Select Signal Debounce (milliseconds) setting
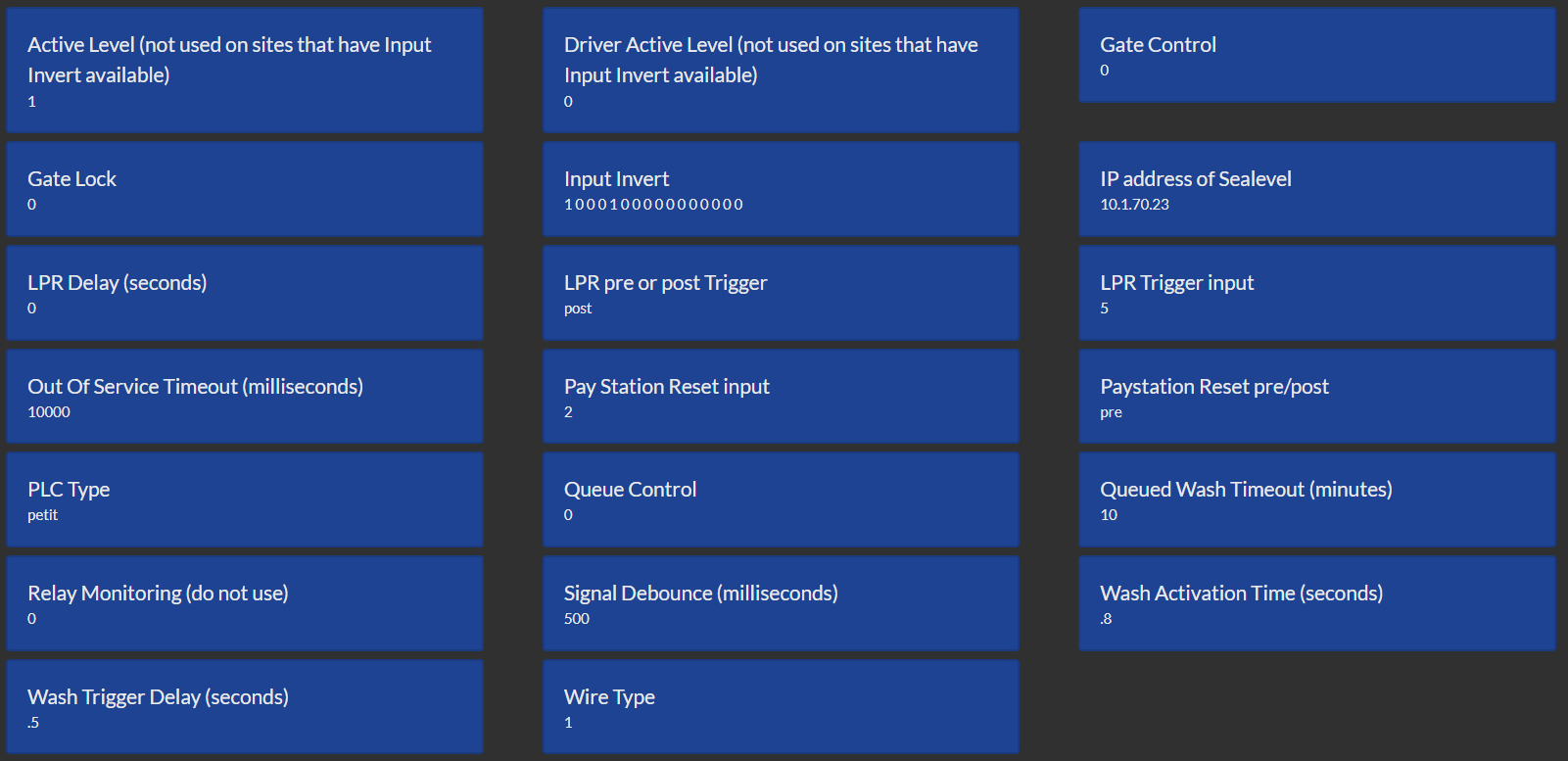 coord(781,603)
